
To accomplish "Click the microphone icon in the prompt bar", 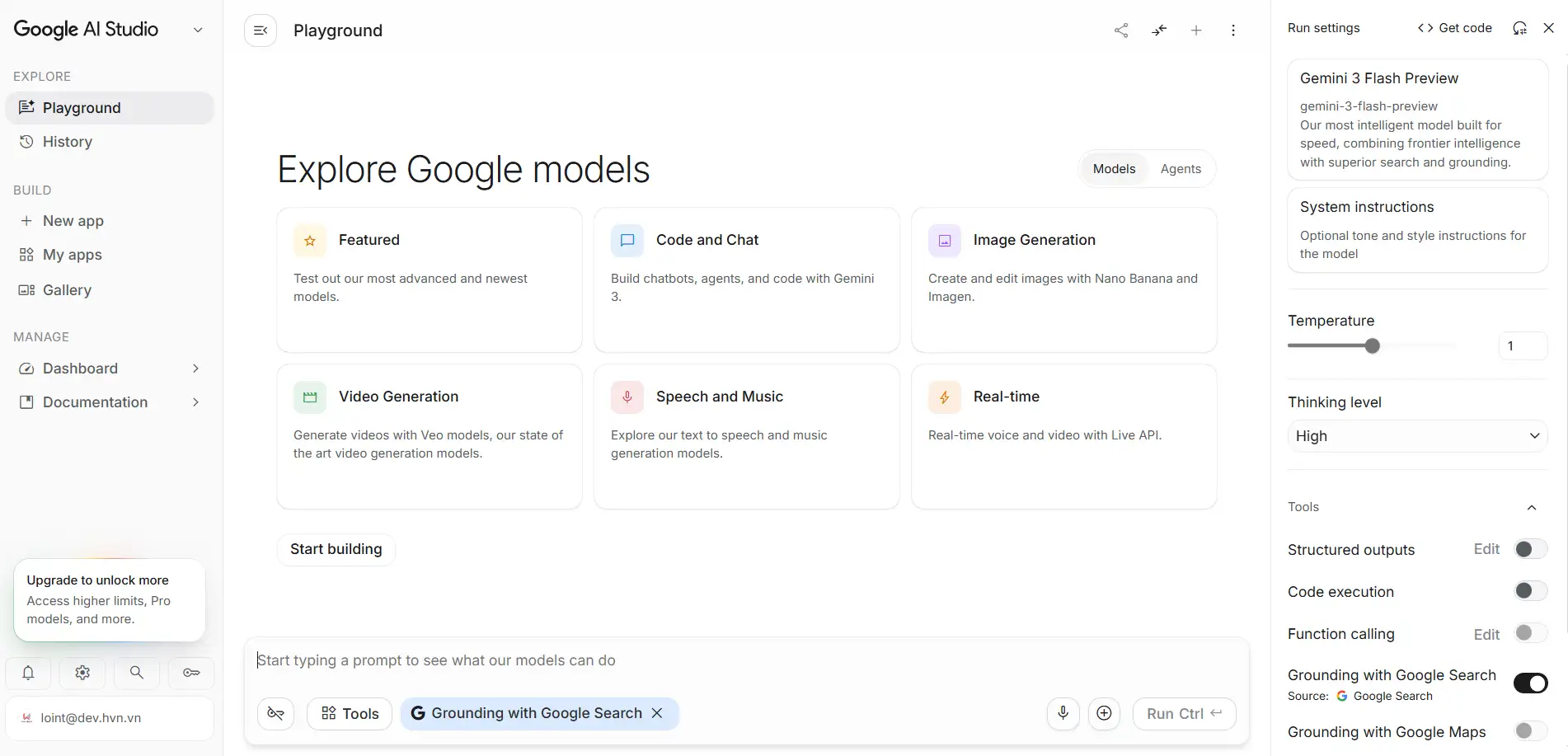I will pyautogui.click(x=1063, y=713).
